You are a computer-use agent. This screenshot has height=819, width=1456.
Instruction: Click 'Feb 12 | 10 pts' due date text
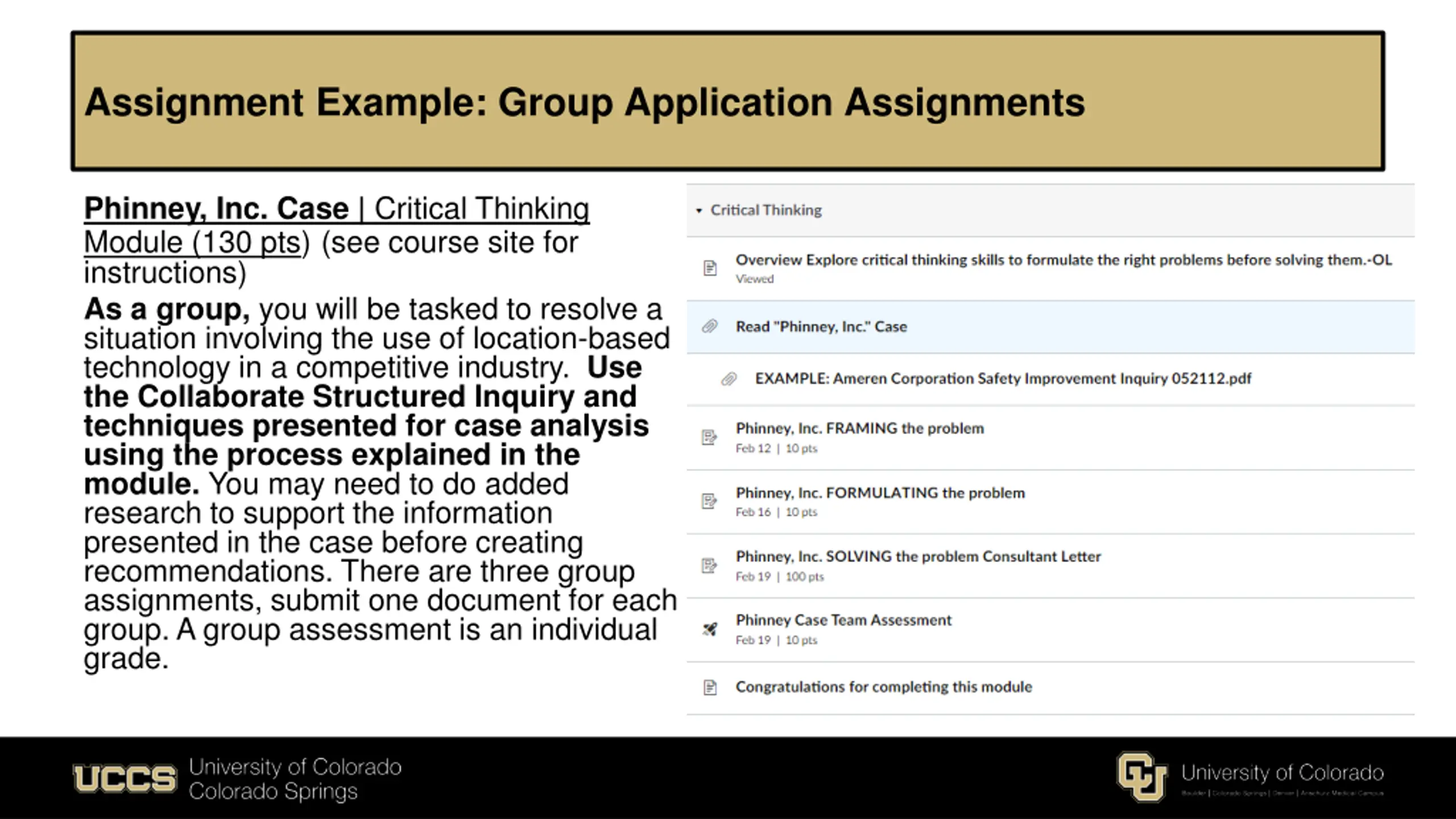(776, 448)
